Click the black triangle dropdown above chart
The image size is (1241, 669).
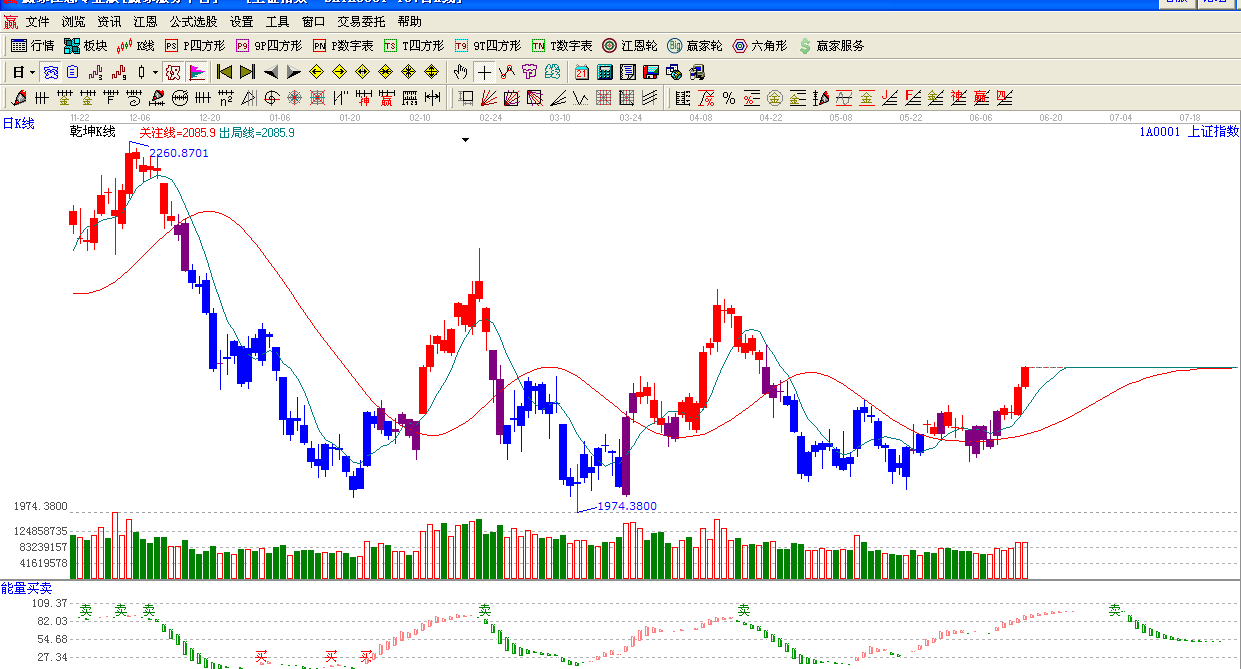click(x=465, y=140)
